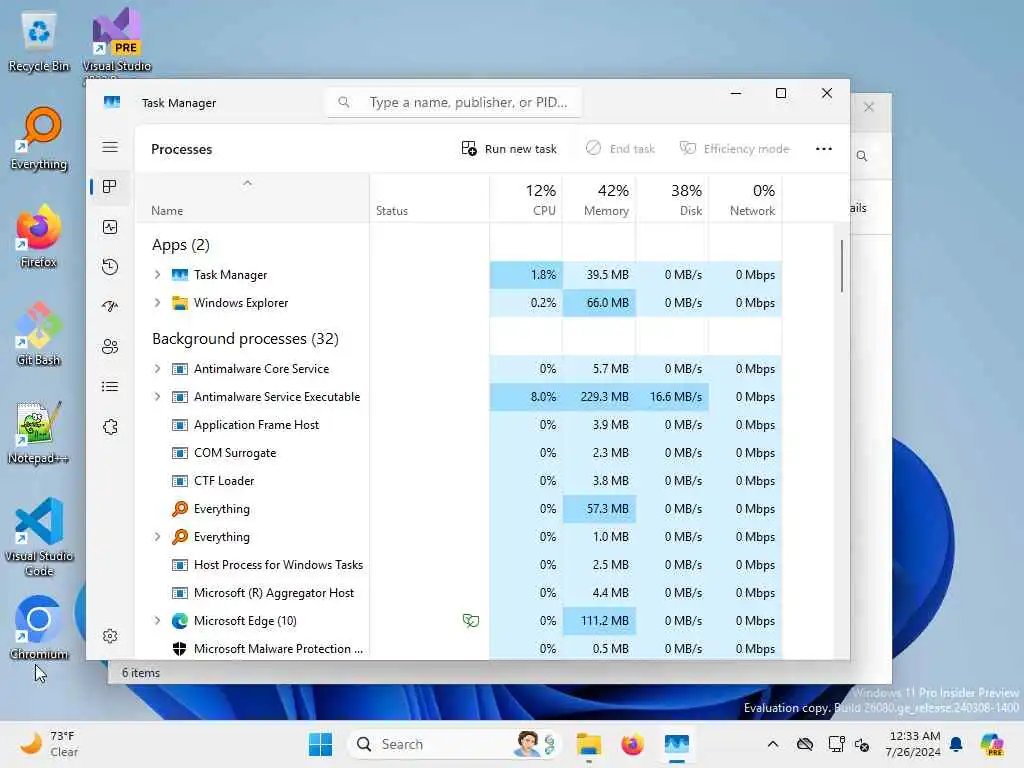Screen dimensions: 1024x768
Task: Select CTF Loader process row
Action: point(458,481)
